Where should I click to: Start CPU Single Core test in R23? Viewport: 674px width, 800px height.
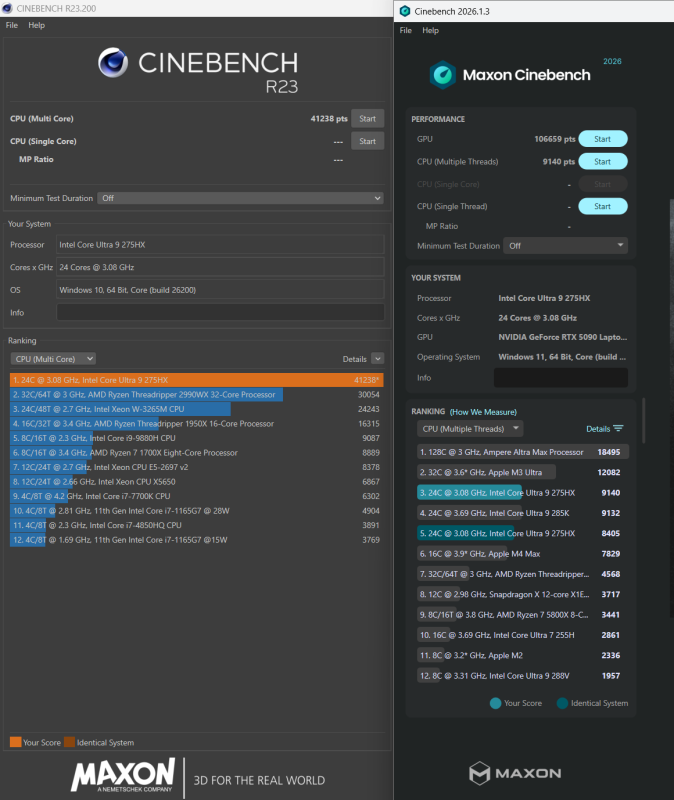pyautogui.click(x=367, y=141)
